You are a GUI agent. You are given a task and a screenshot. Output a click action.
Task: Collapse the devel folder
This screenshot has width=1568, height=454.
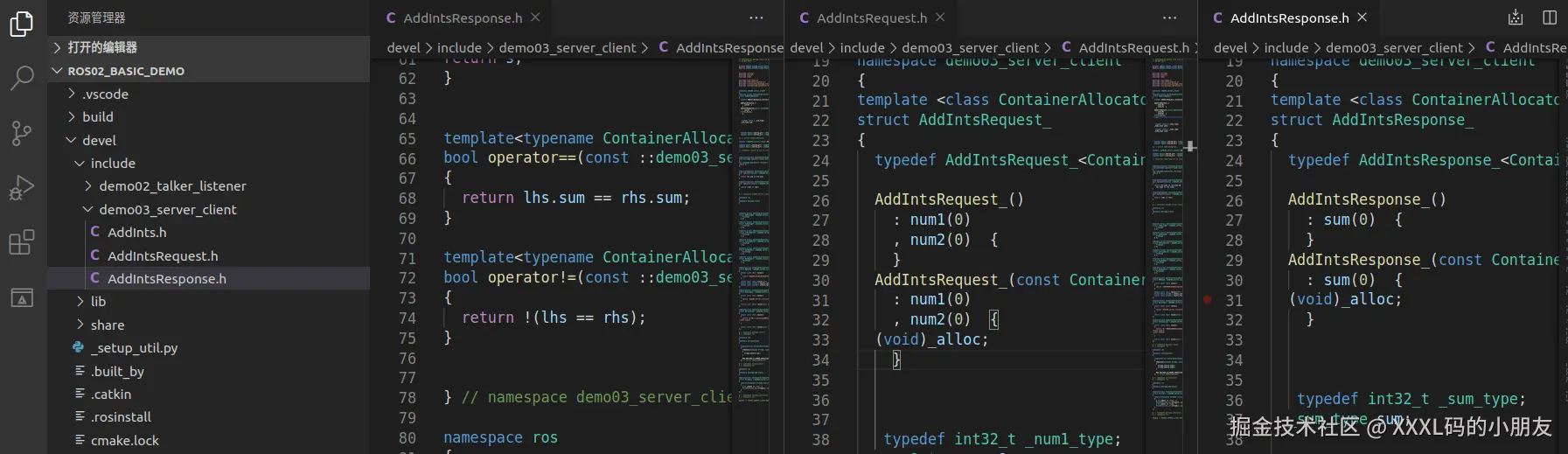click(209, 140)
